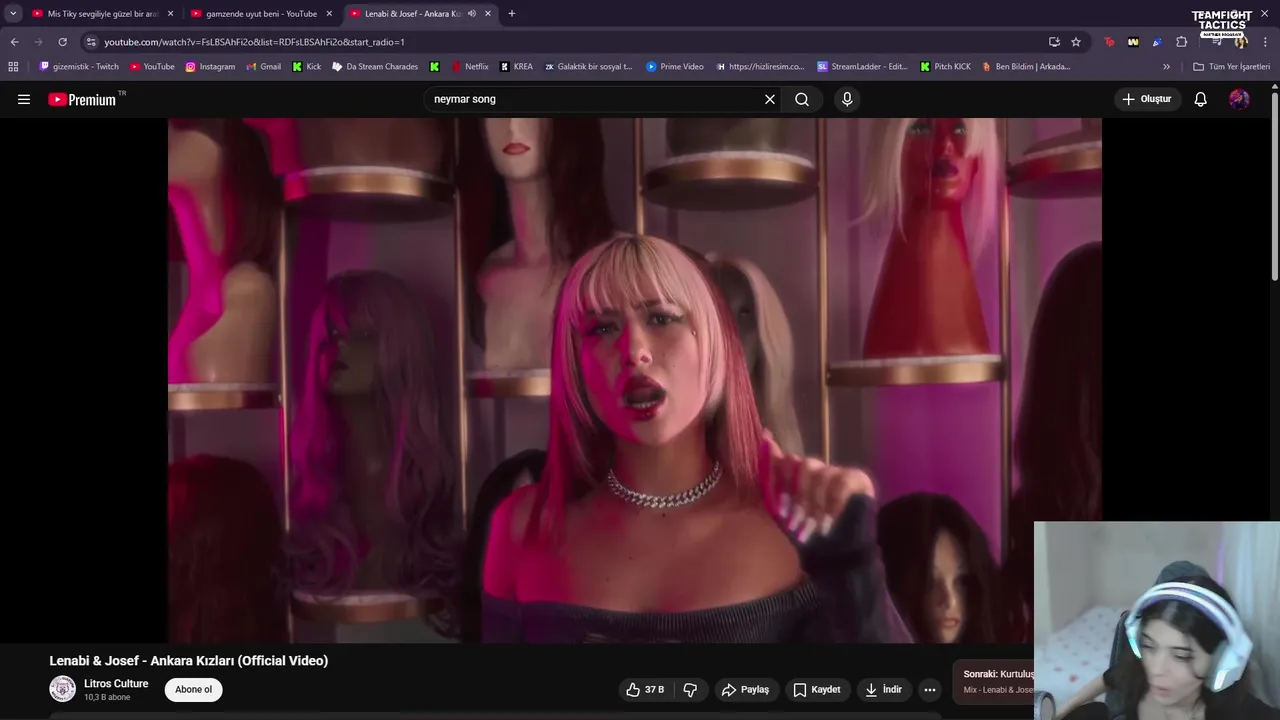Save video to playlist with Kaydet
Image resolution: width=1280 pixels, height=720 pixels.
(x=817, y=690)
